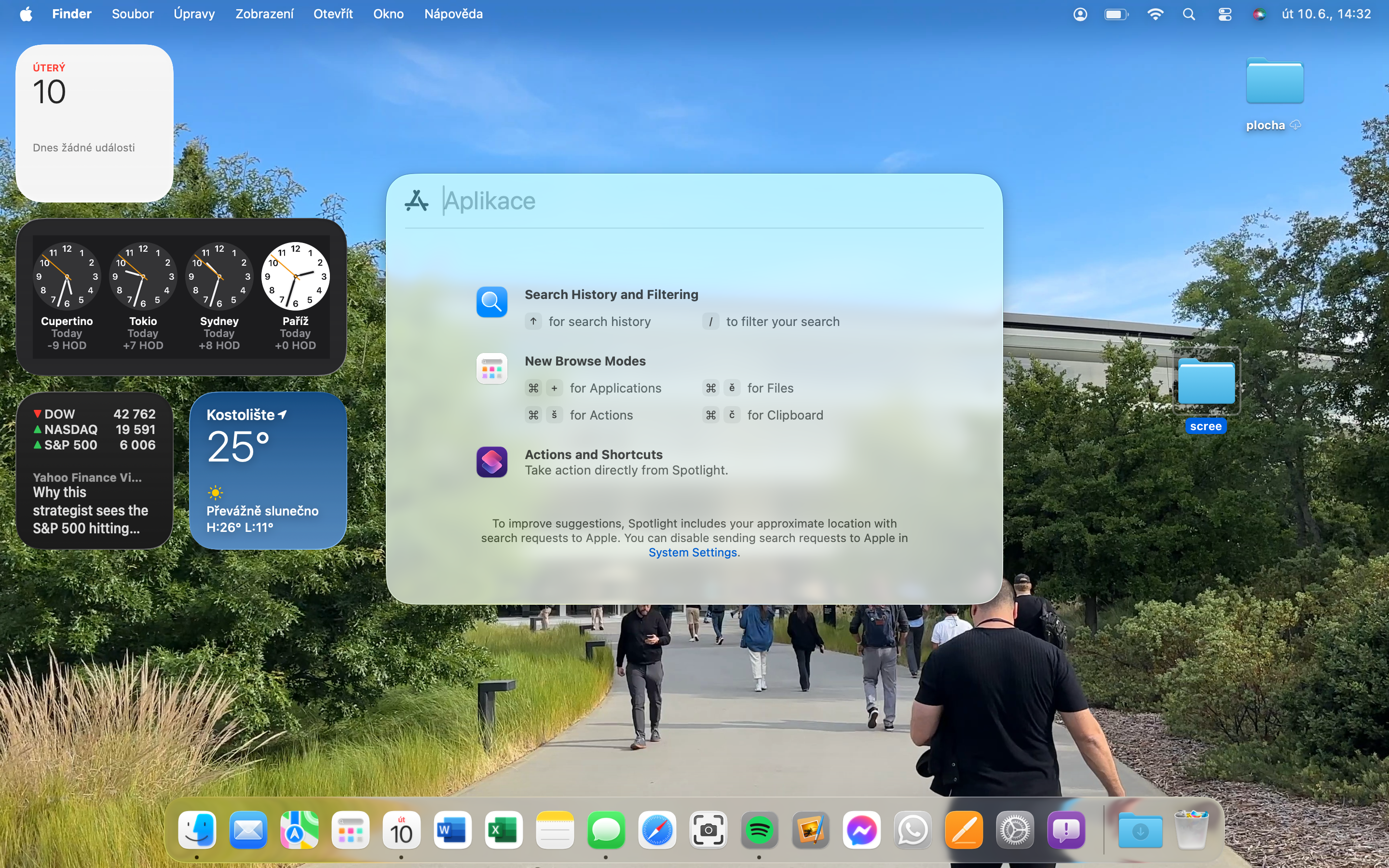
Task: Open the Messenger app icon
Action: click(861, 830)
